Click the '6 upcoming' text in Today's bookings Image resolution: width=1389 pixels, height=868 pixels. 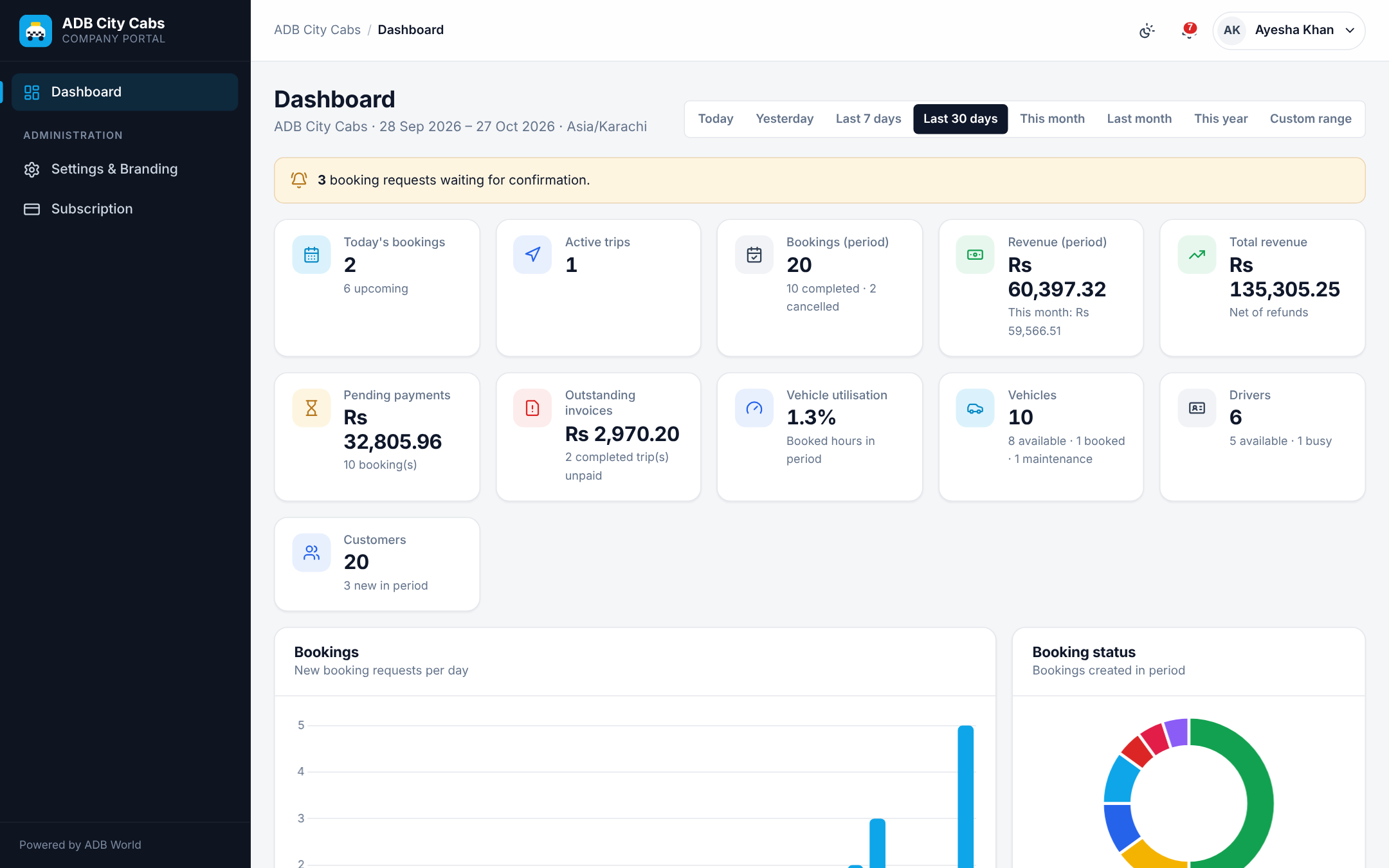(x=376, y=289)
